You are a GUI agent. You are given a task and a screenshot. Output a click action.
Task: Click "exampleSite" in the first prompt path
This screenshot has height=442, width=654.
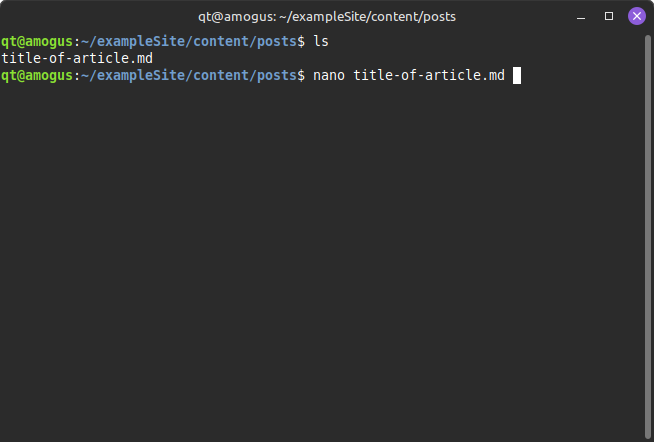click(138, 41)
